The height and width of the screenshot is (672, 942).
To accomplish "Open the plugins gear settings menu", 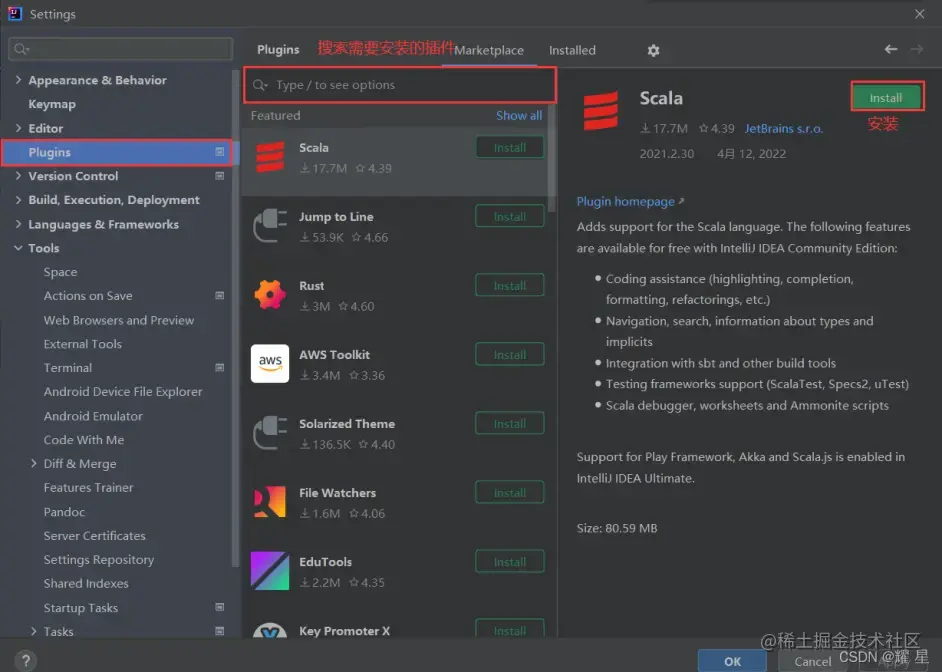I will pos(654,50).
